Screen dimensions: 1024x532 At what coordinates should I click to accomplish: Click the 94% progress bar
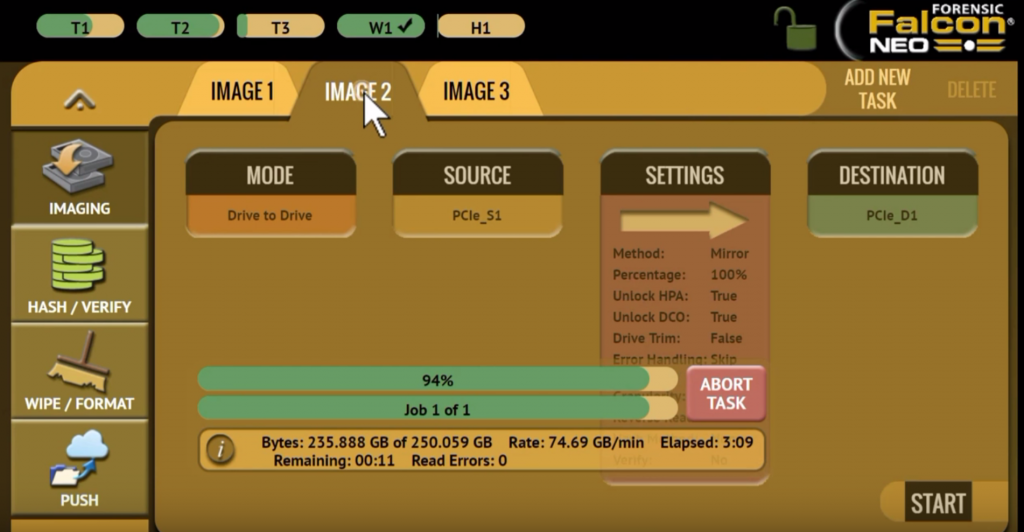pyautogui.click(x=437, y=380)
